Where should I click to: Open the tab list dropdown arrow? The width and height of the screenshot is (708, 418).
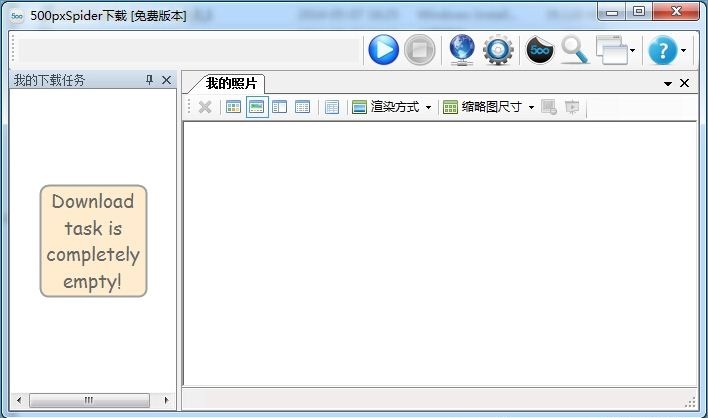coord(668,84)
